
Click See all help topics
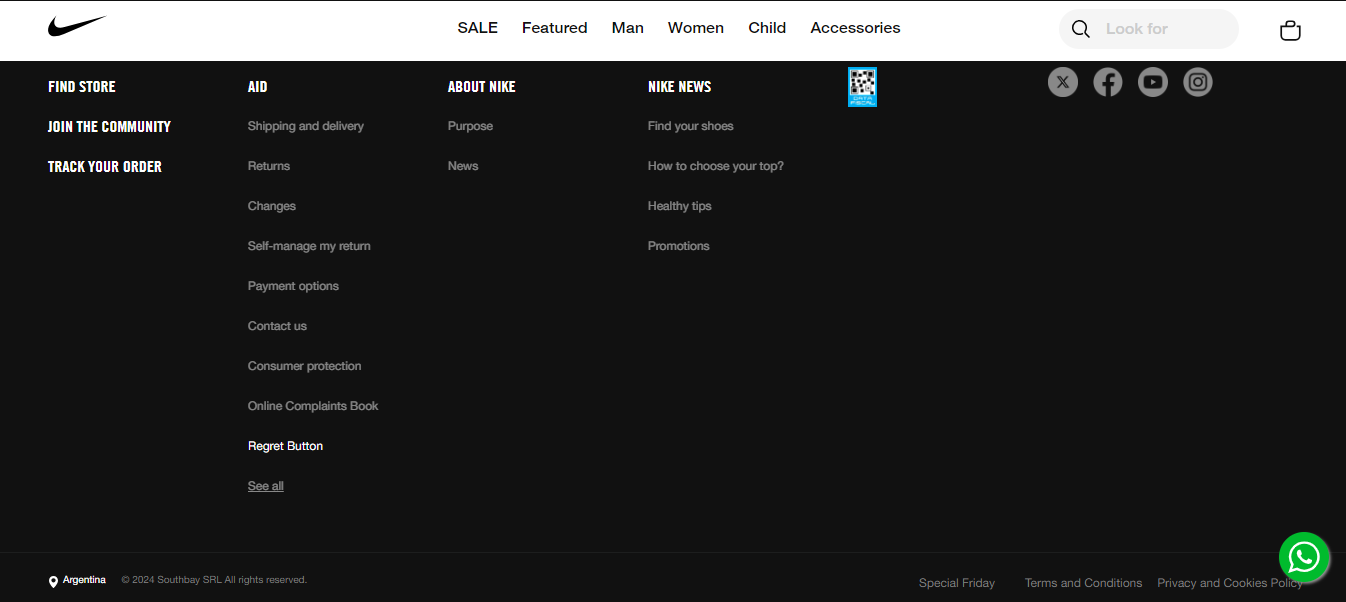point(266,486)
